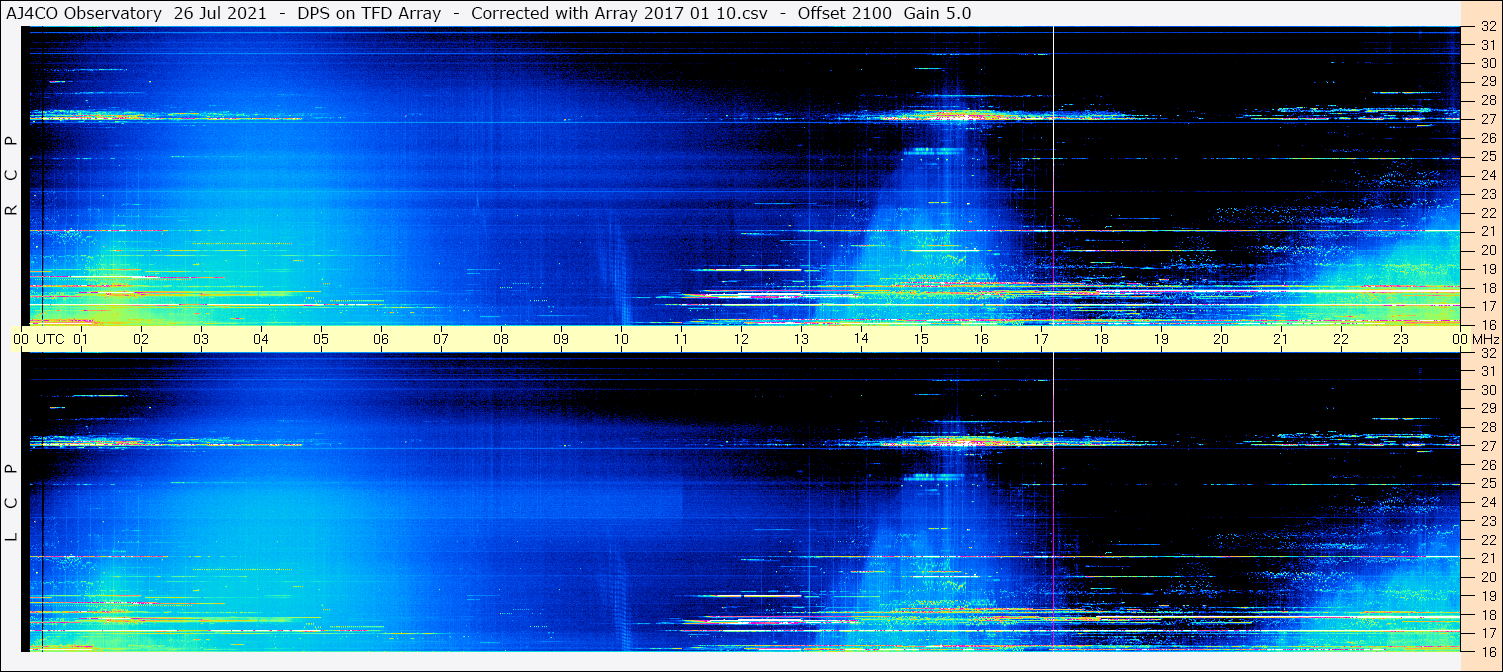Click the 22 frequency label in LCP panel
The height and width of the screenshot is (672, 1503).
point(1487,539)
